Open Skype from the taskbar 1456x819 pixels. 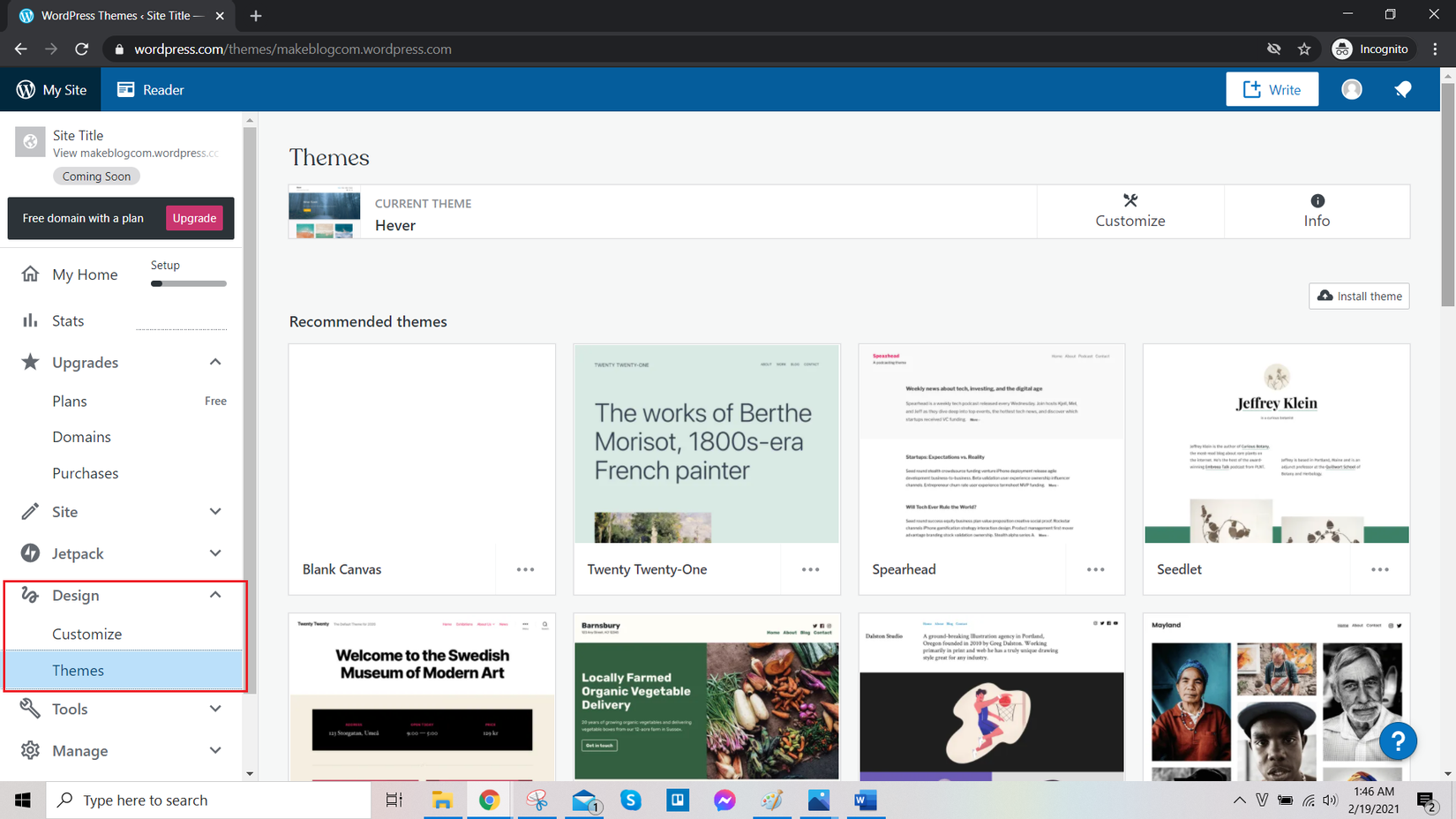coord(630,800)
